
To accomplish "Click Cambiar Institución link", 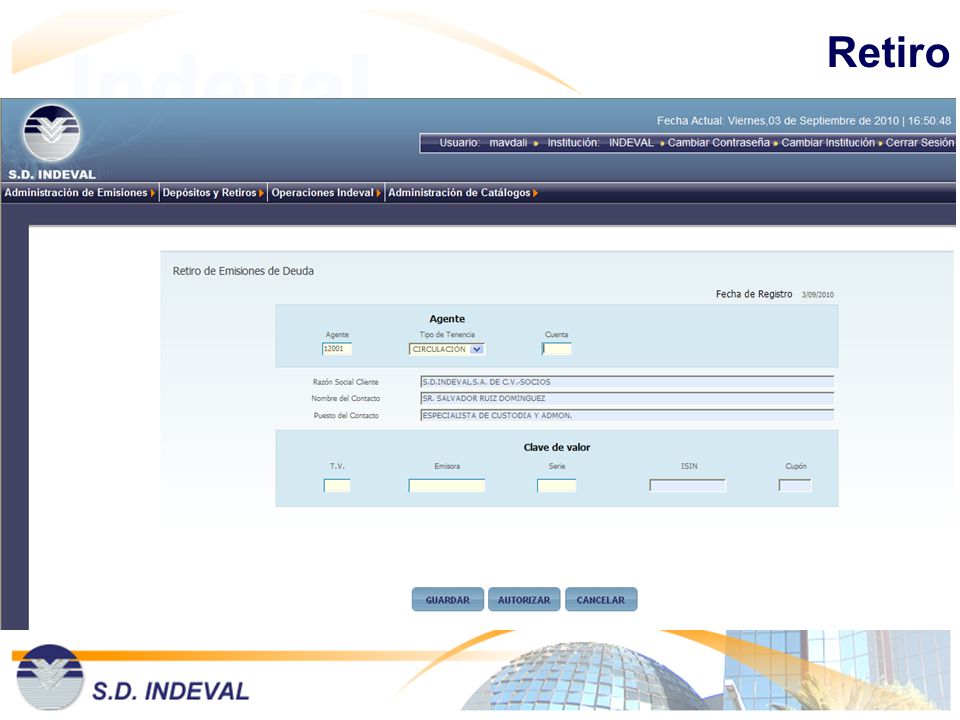I will (828, 143).
